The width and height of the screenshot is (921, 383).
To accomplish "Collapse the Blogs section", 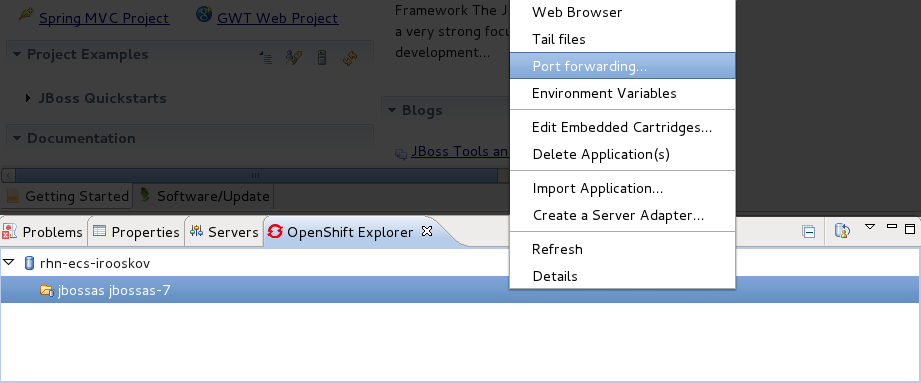I will click(392, 110).
